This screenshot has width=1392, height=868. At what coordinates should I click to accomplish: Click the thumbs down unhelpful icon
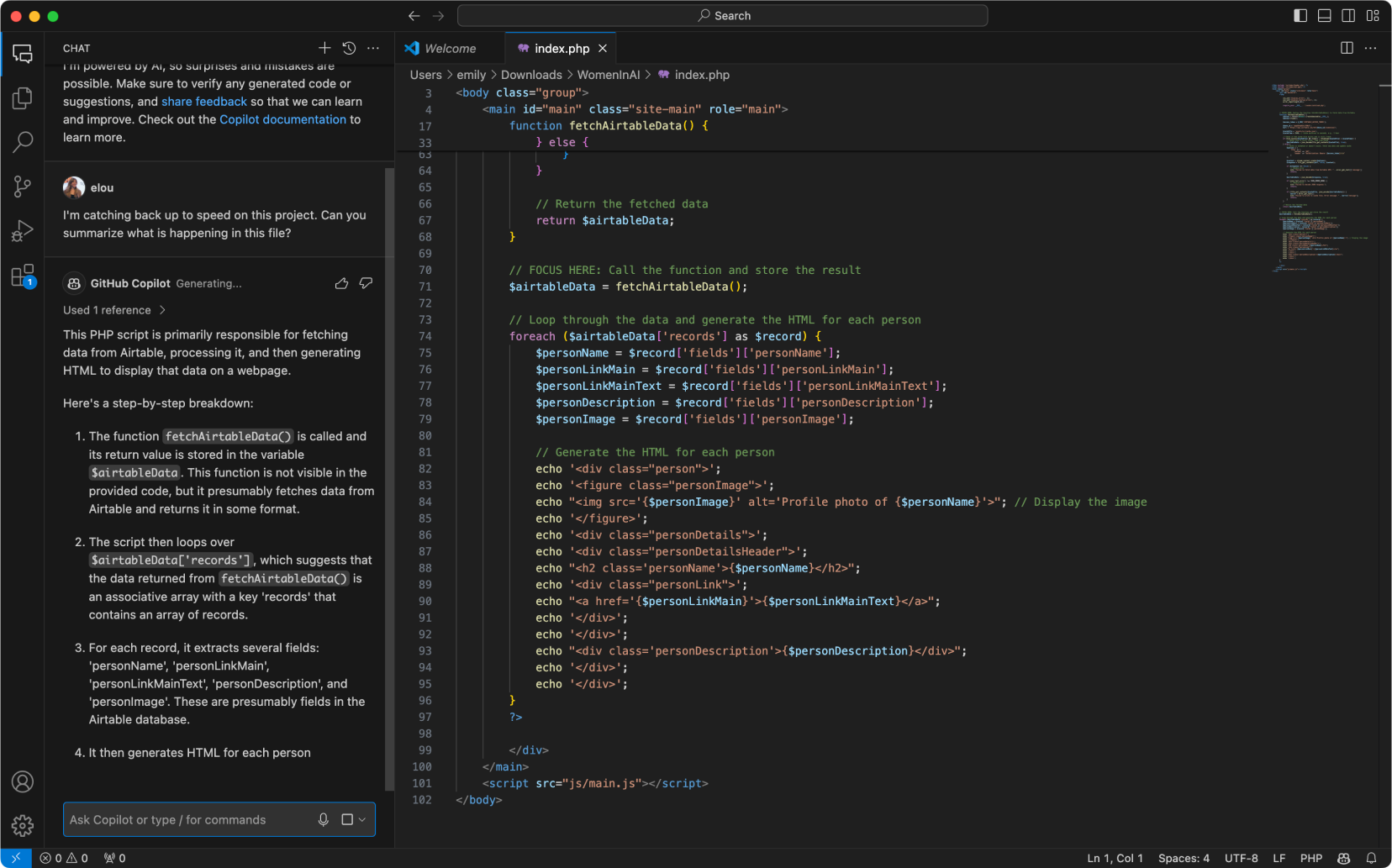(366, 284)
